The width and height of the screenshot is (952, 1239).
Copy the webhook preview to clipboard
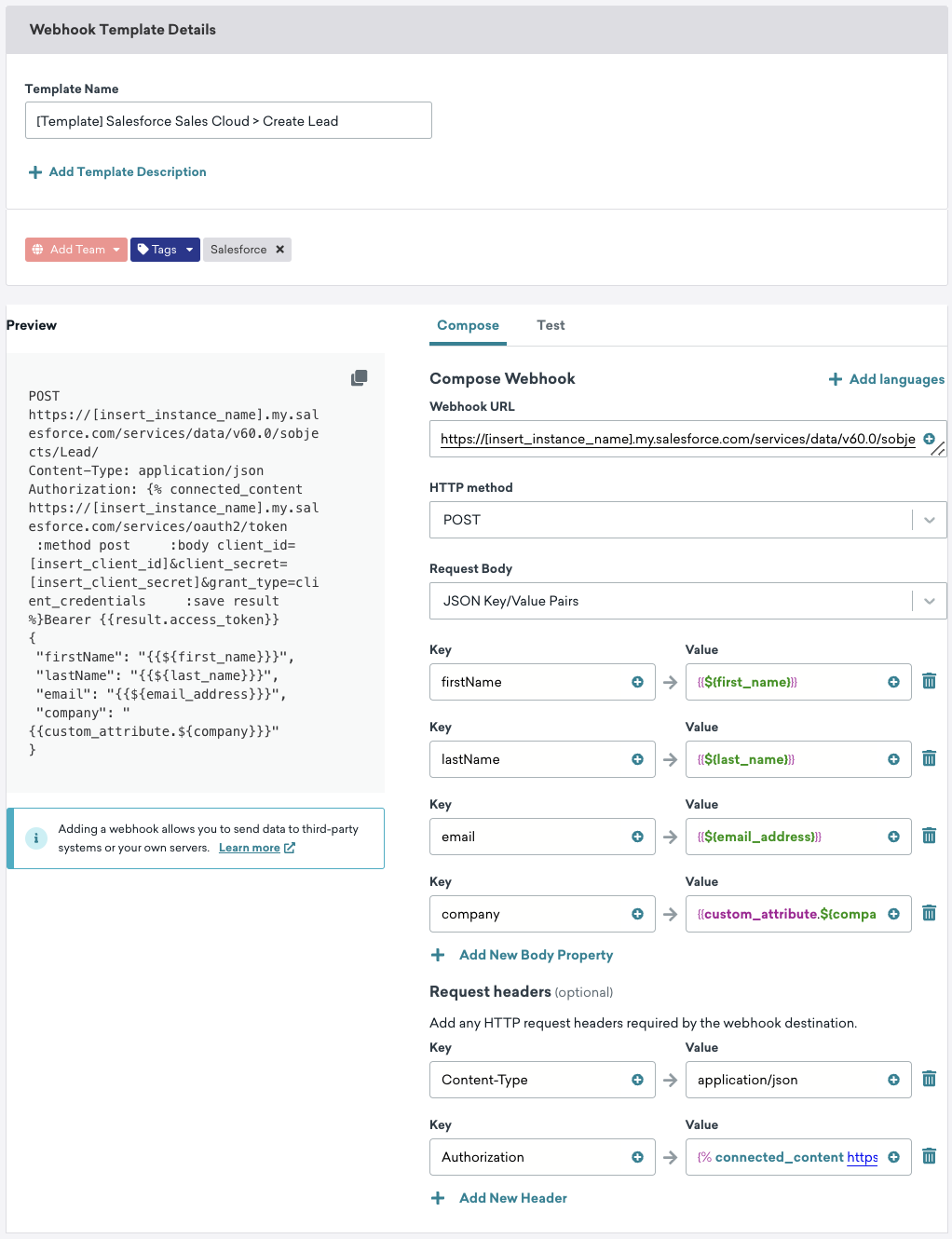[x=359, y=377]
